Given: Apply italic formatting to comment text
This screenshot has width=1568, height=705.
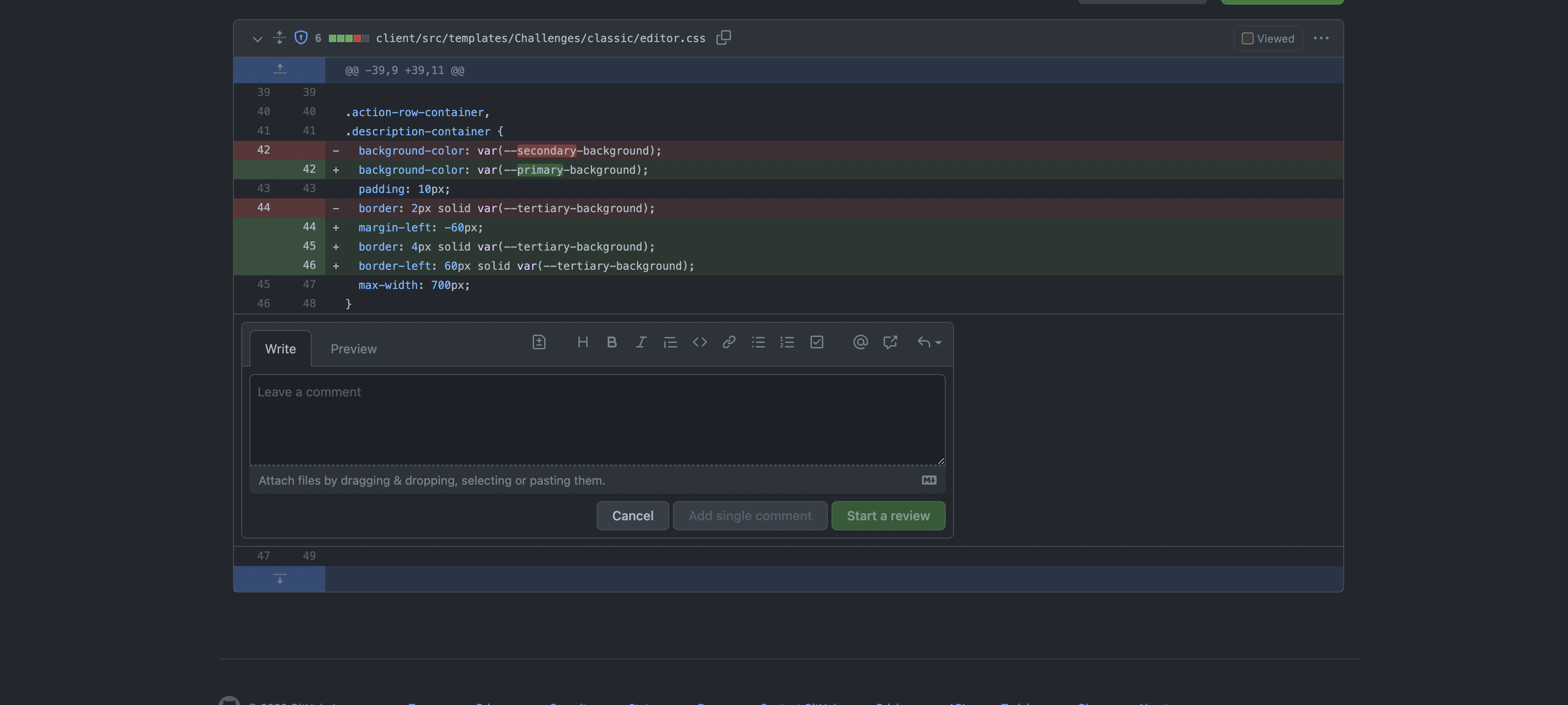Looking at the screenshot, I should [x=641, y=342].
